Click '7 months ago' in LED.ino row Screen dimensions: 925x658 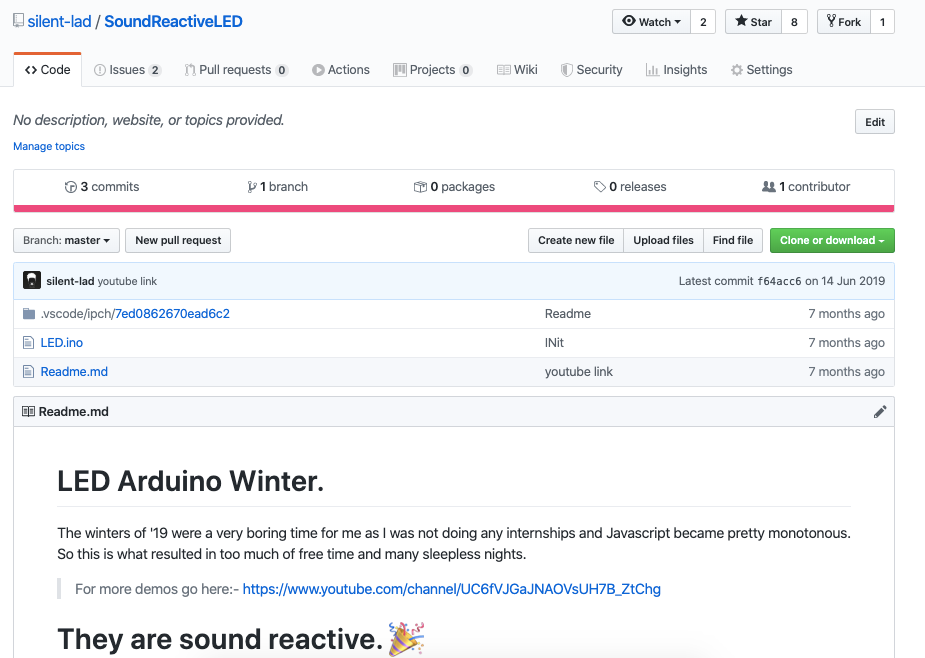847,342
